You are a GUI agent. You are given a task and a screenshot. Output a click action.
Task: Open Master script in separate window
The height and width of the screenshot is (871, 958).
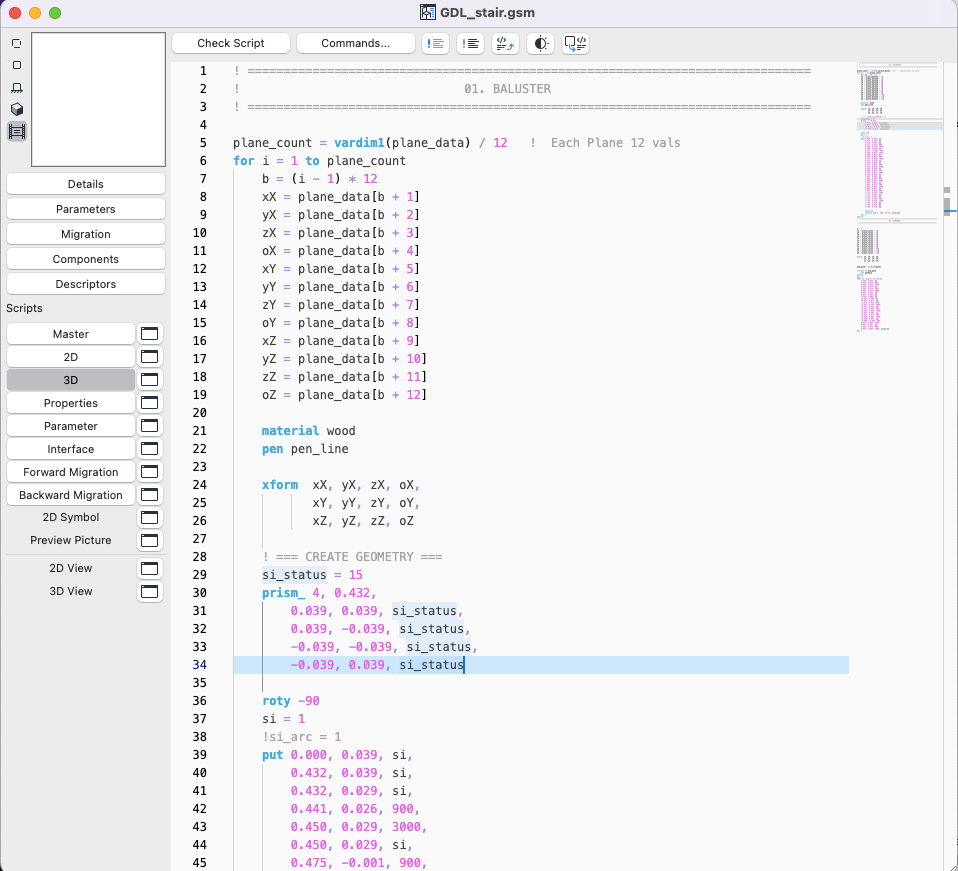coord(149,334)
